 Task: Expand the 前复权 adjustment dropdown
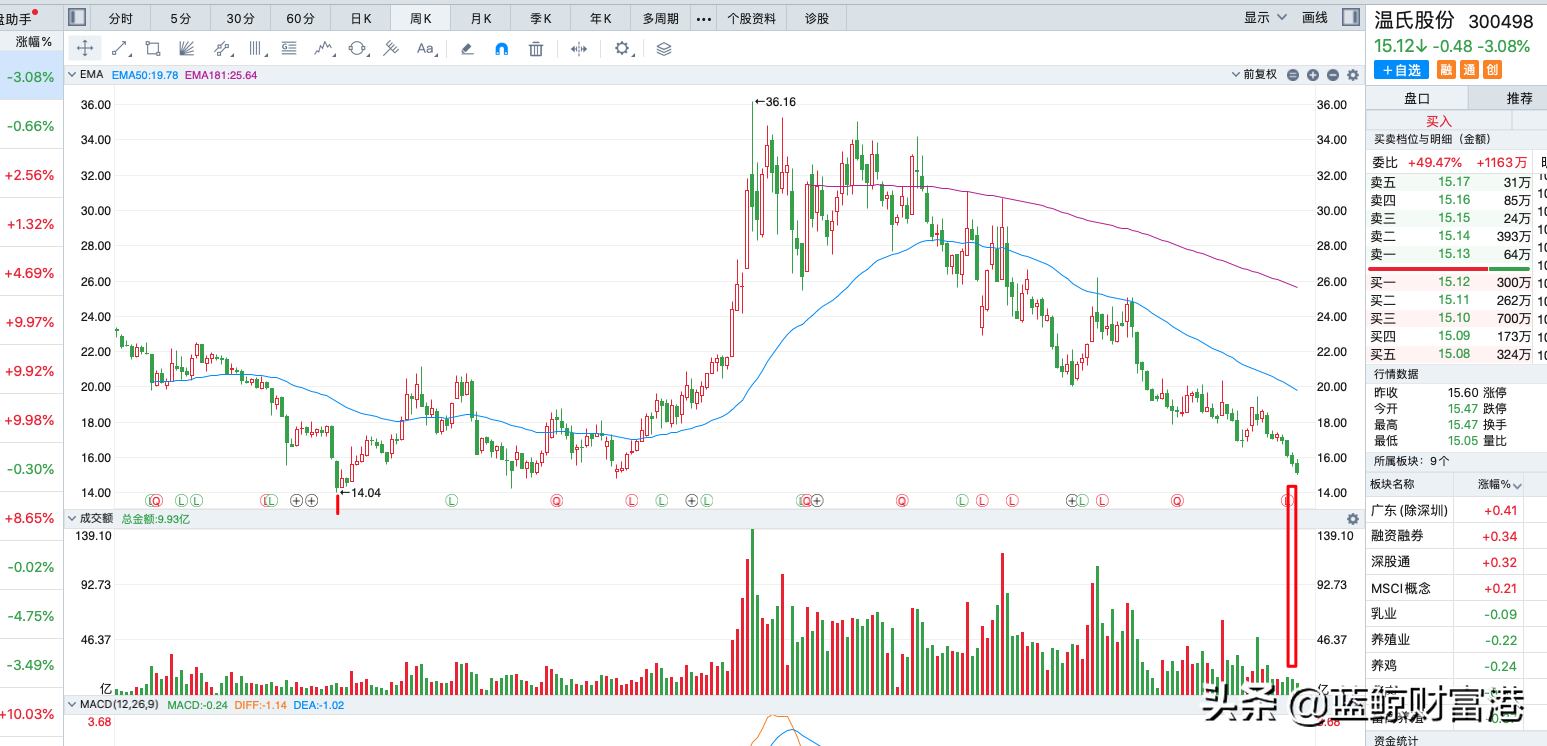[1255, 75]
